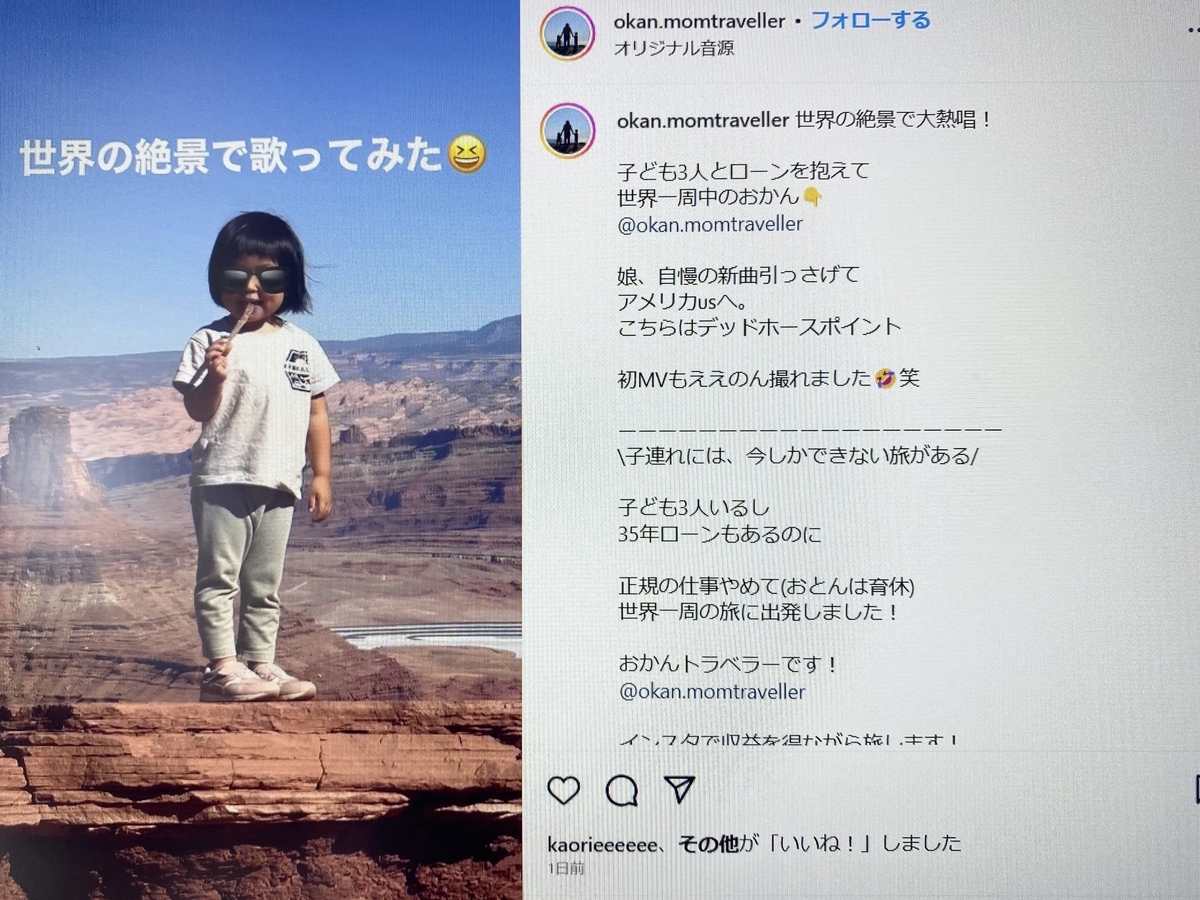The width and height of the screenshot is (1200, 900).
Task: Like the post with the heart icon
Action: click(x=564, y=790)
